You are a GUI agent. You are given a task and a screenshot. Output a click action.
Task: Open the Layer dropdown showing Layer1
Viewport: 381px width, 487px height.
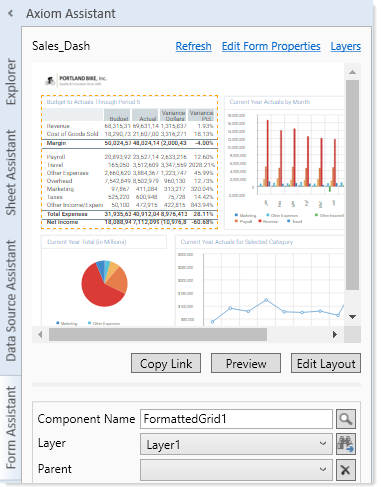(236, 444)
